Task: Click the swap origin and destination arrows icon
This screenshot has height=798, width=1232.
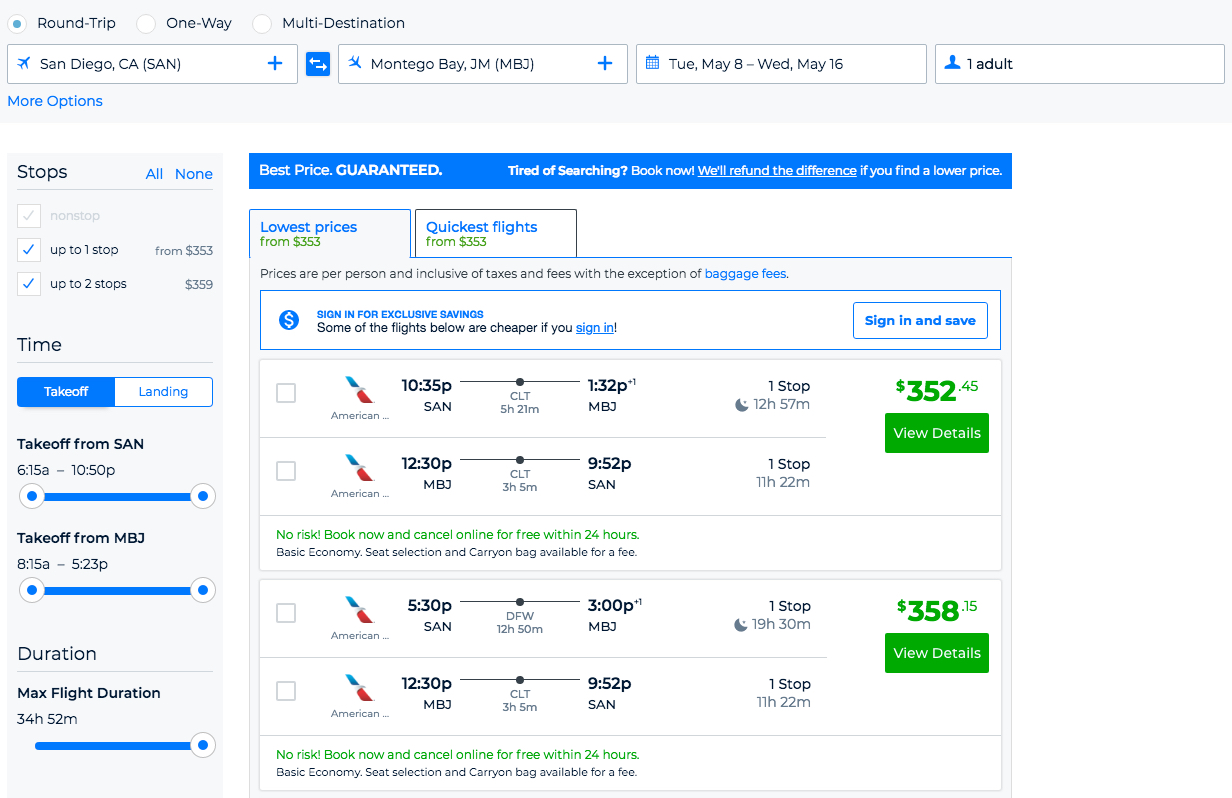Action: pyautogui.click(x=317, y=64)
